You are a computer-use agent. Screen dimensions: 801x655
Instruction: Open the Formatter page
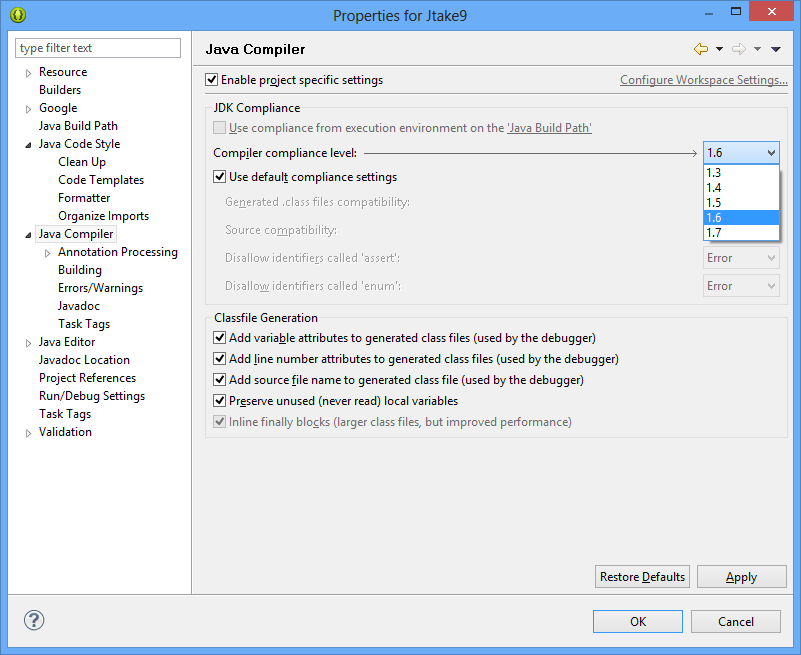click(84, 198)
